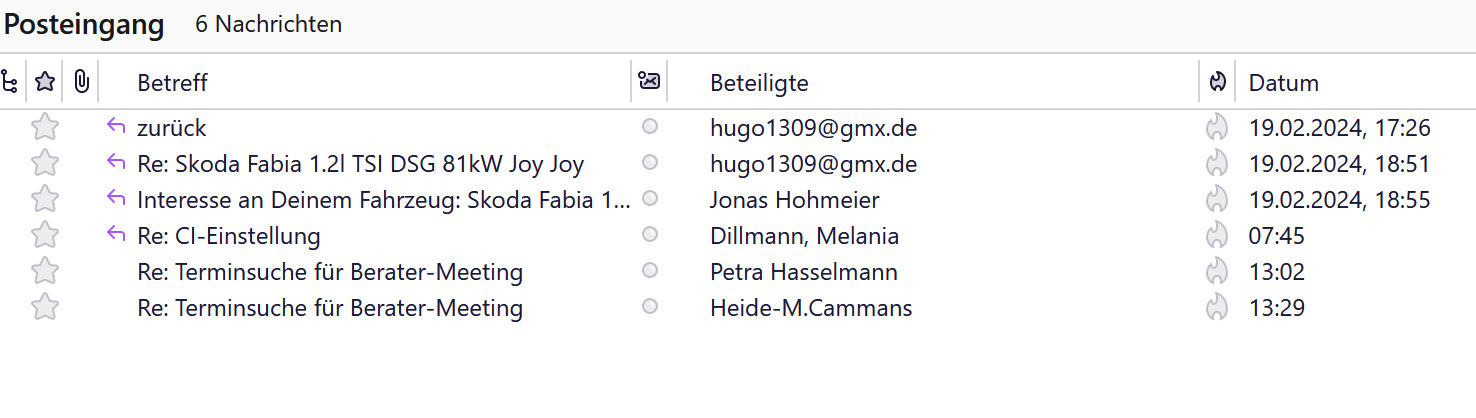
Task: Click the read status column header icon
Action: pos(649,81)
